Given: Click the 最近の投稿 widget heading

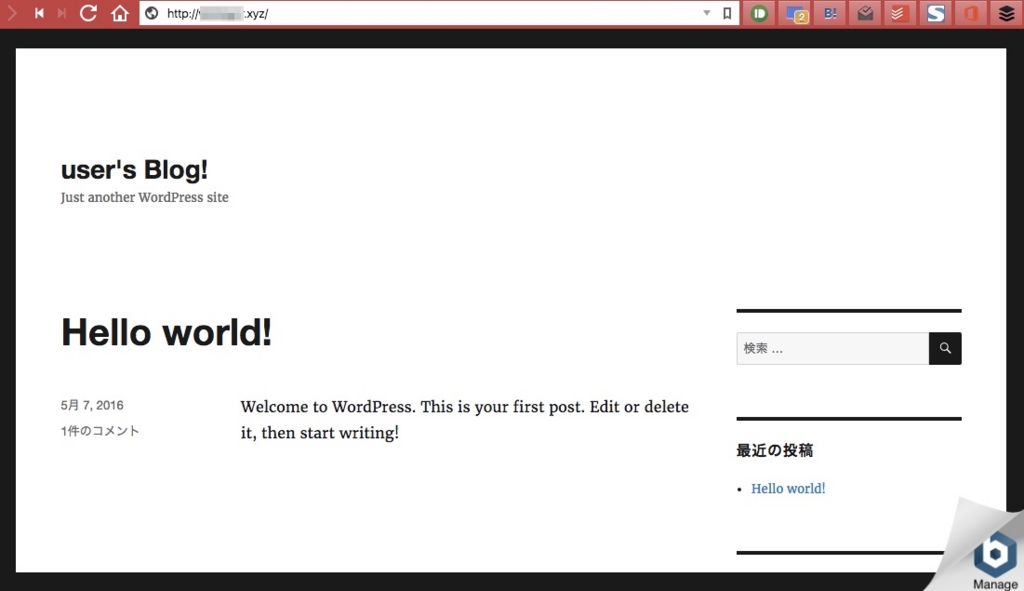Looking at the screenshot, I should (x=775, y=451).
